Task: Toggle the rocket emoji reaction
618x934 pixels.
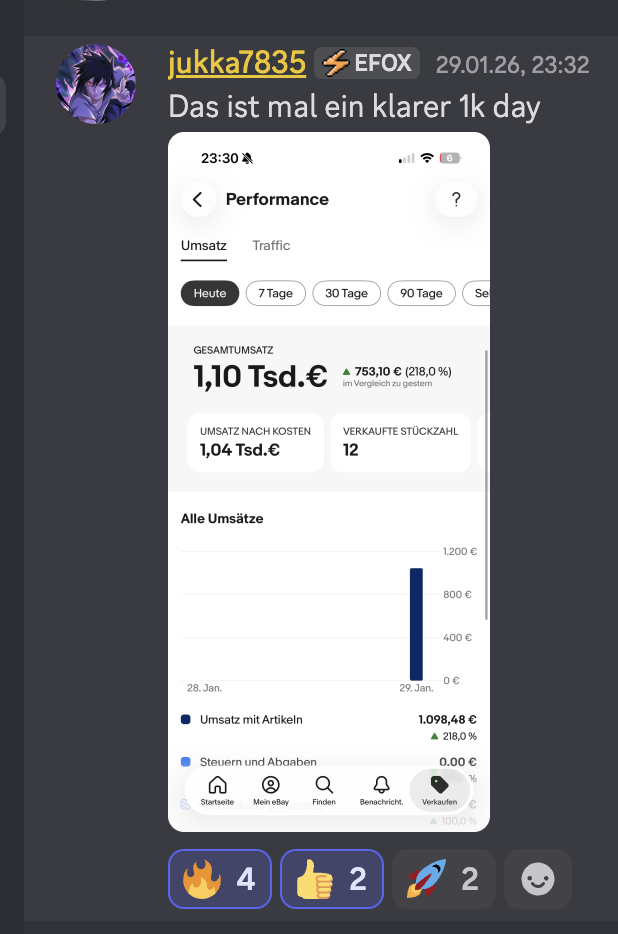Action: 443,879
